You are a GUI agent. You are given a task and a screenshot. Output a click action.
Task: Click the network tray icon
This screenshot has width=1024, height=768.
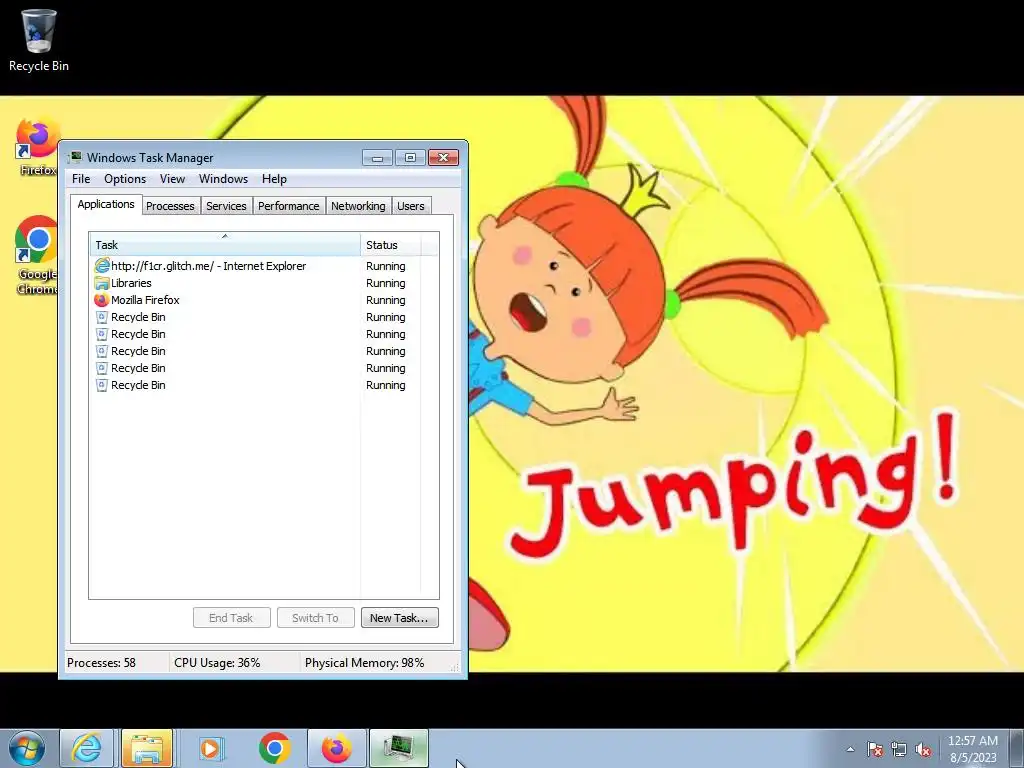[899, 749]
